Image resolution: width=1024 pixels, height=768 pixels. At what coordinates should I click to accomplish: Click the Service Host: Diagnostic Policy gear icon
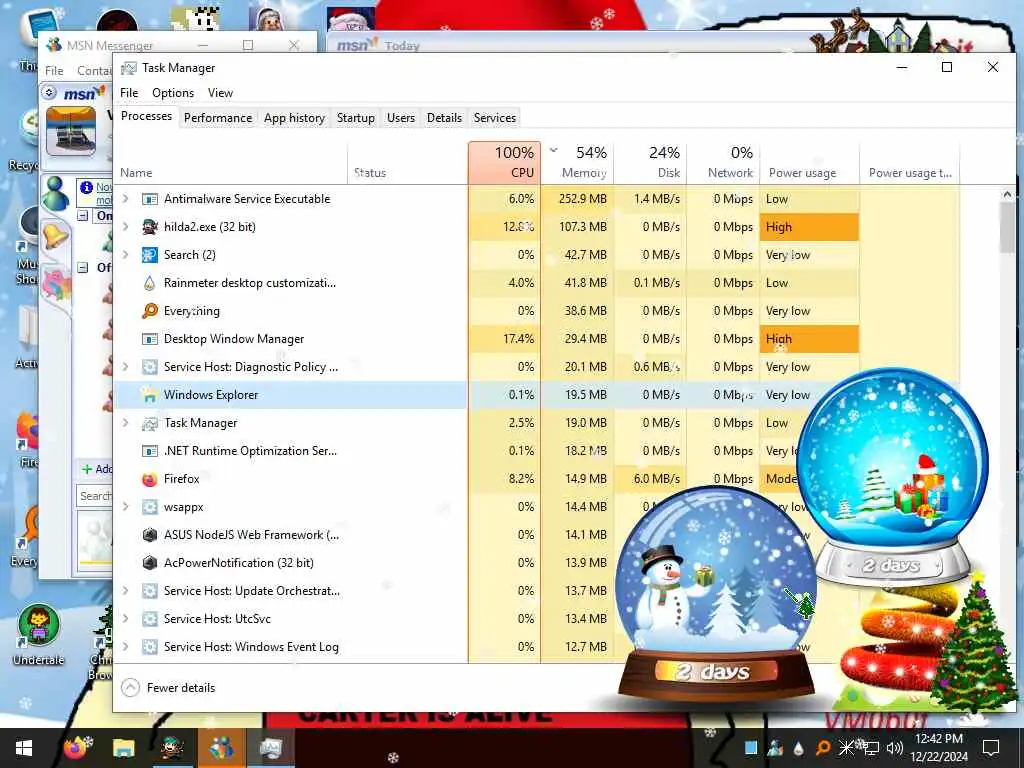[x=150, y=367]
